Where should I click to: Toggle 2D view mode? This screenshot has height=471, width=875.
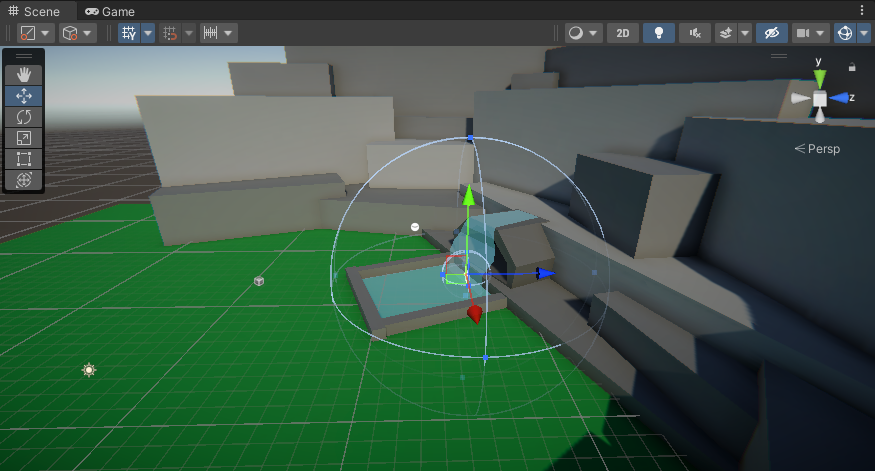[623, 33]
